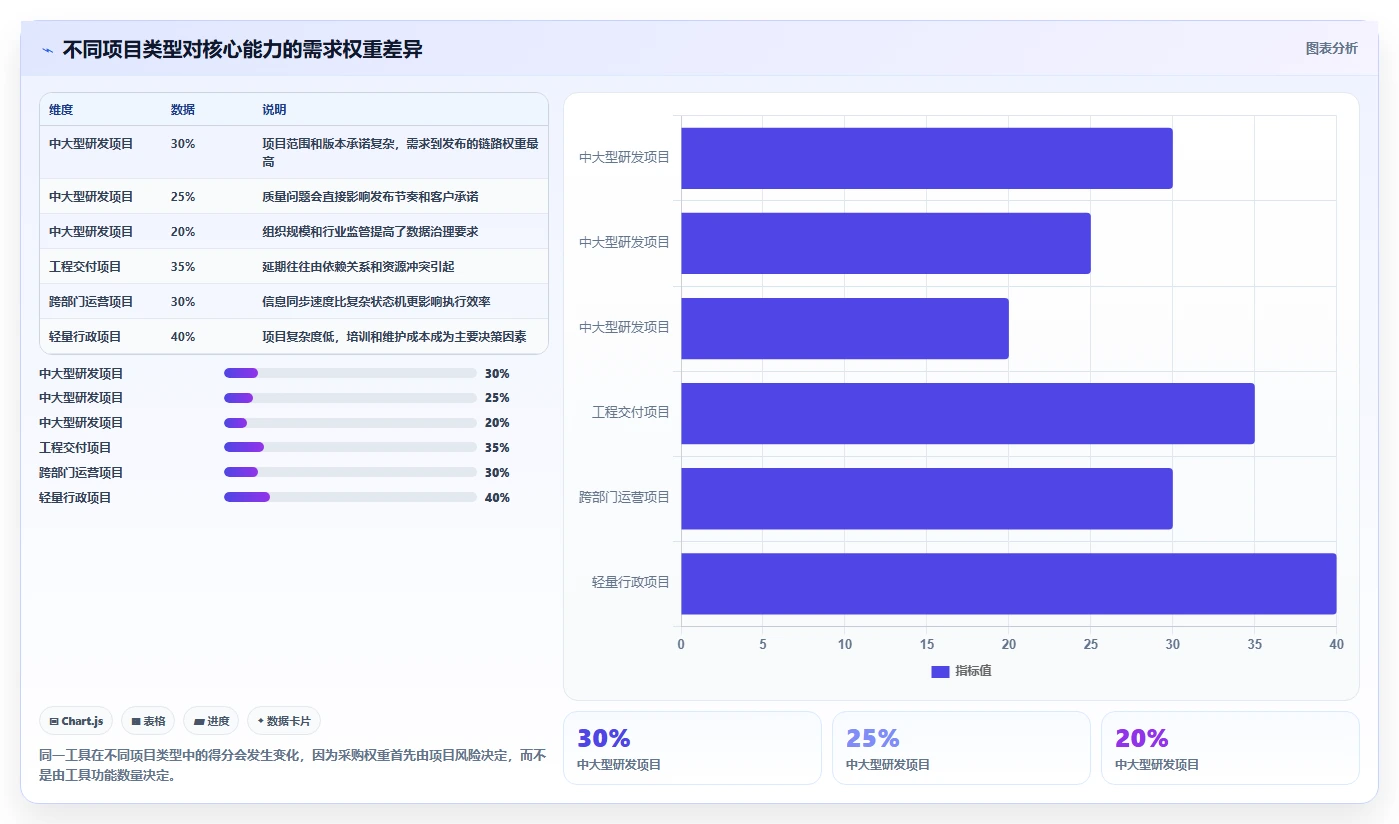1399x824 pixels.
Task: Click the small icon before the card title
Action: pos(48,50)
